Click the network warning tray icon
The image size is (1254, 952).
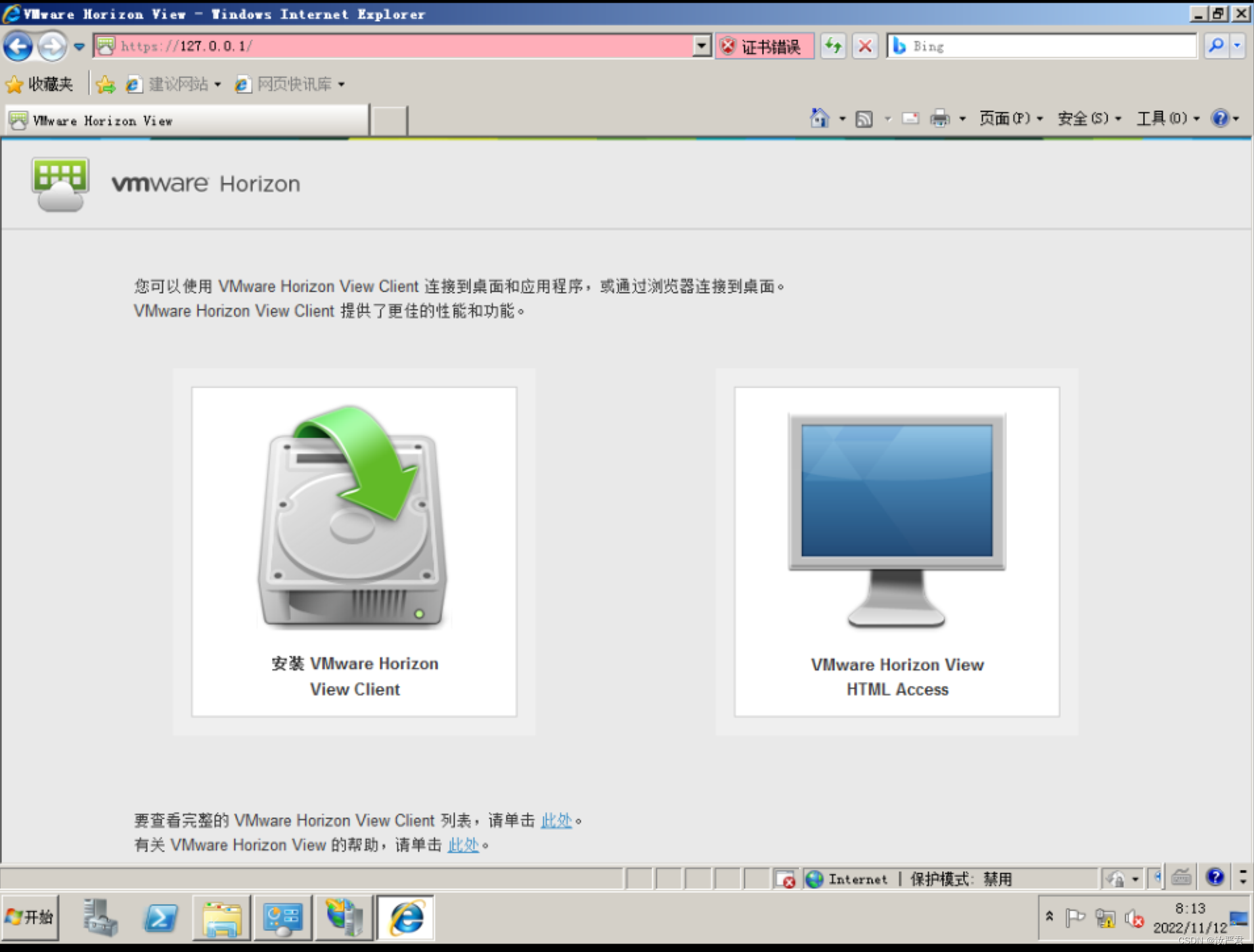[x=1105, y=918]
